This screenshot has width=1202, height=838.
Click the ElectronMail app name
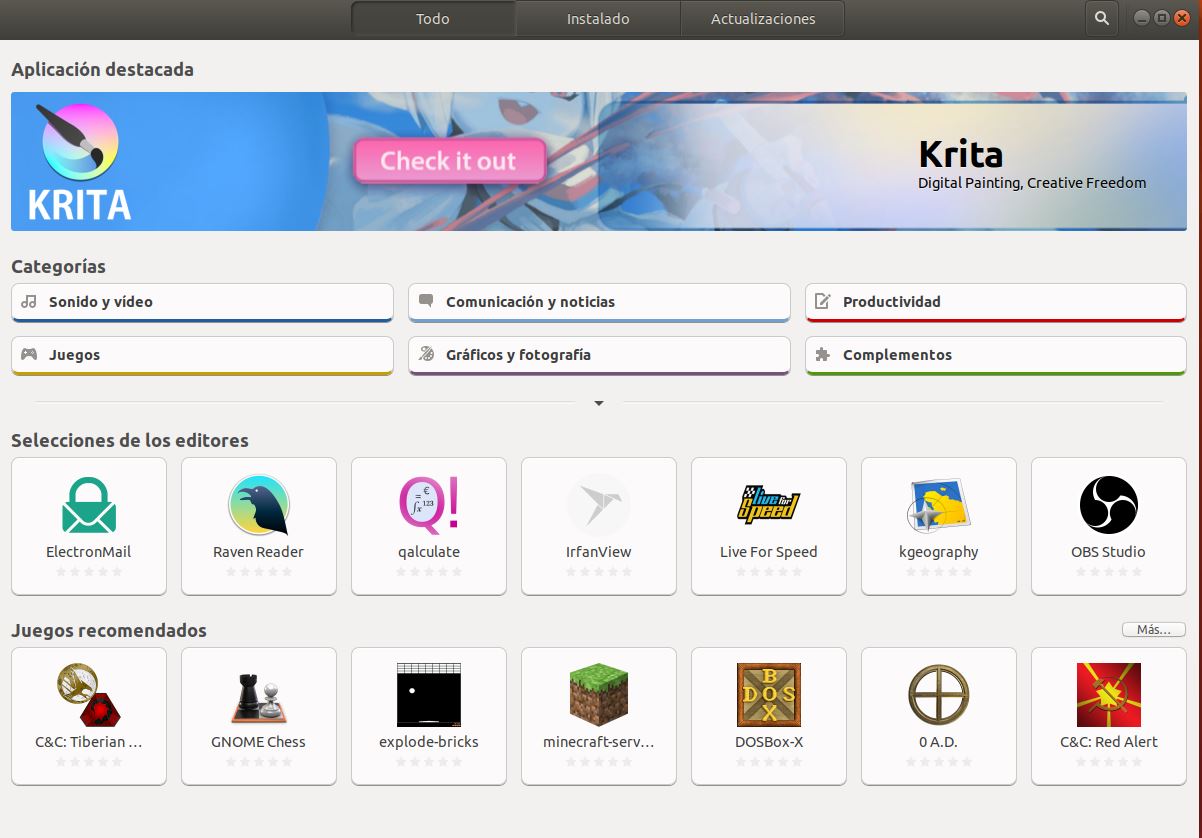coord(89,552)
